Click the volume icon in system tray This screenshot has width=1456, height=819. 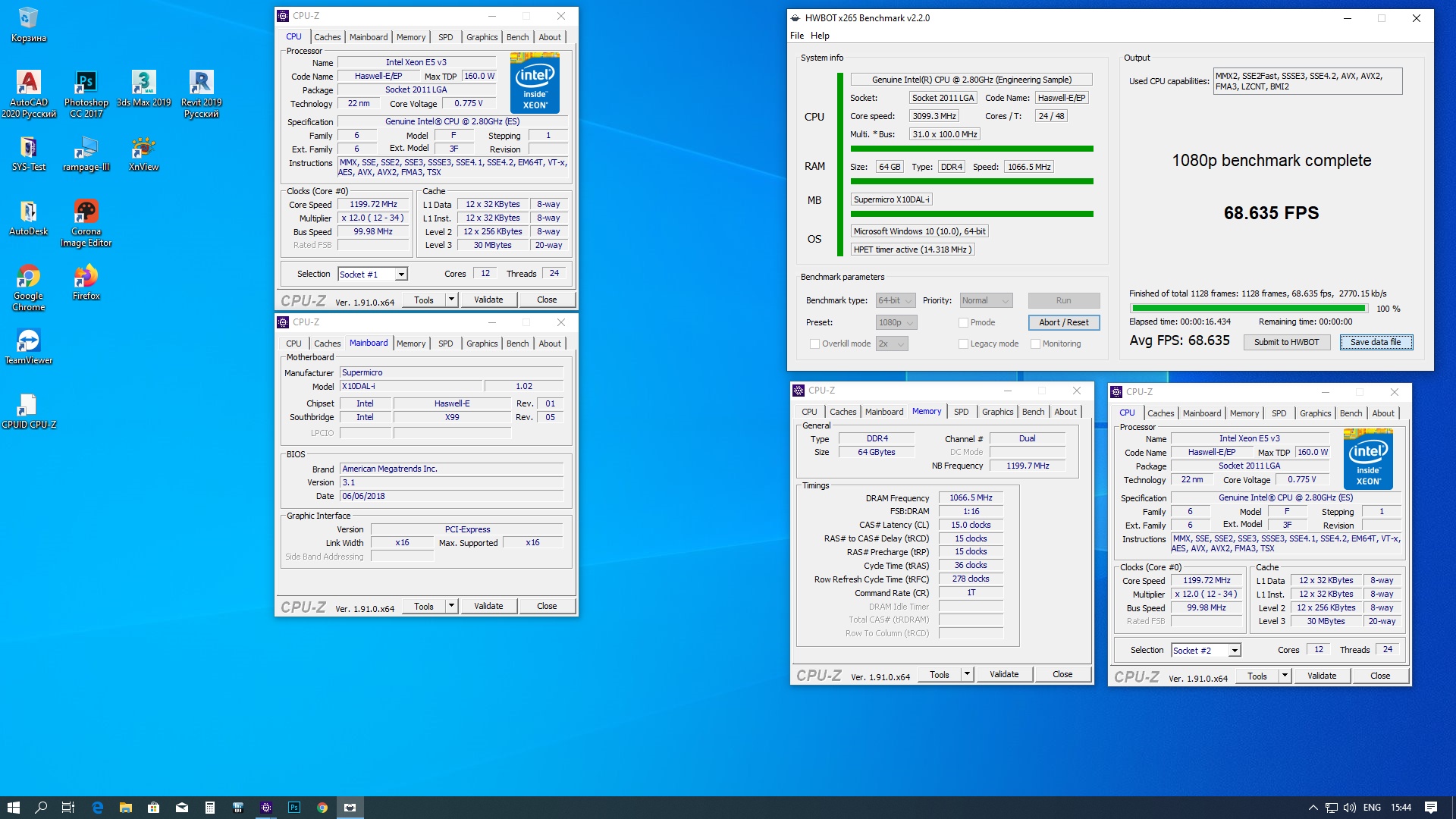1349,808
